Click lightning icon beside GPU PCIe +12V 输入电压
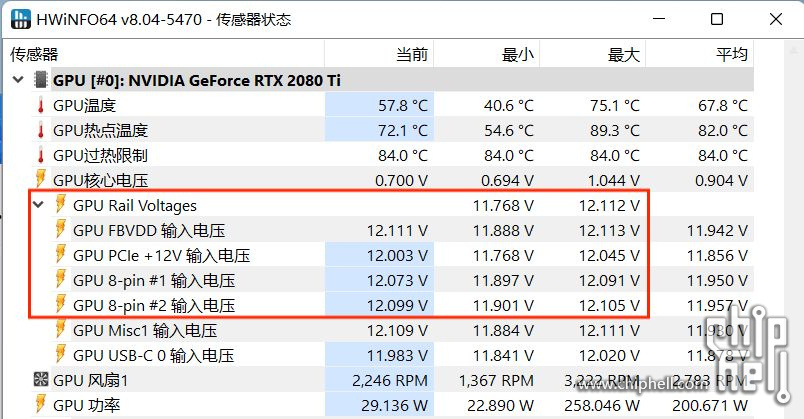This screenshot has width=804, height=419. pos(61,254)
